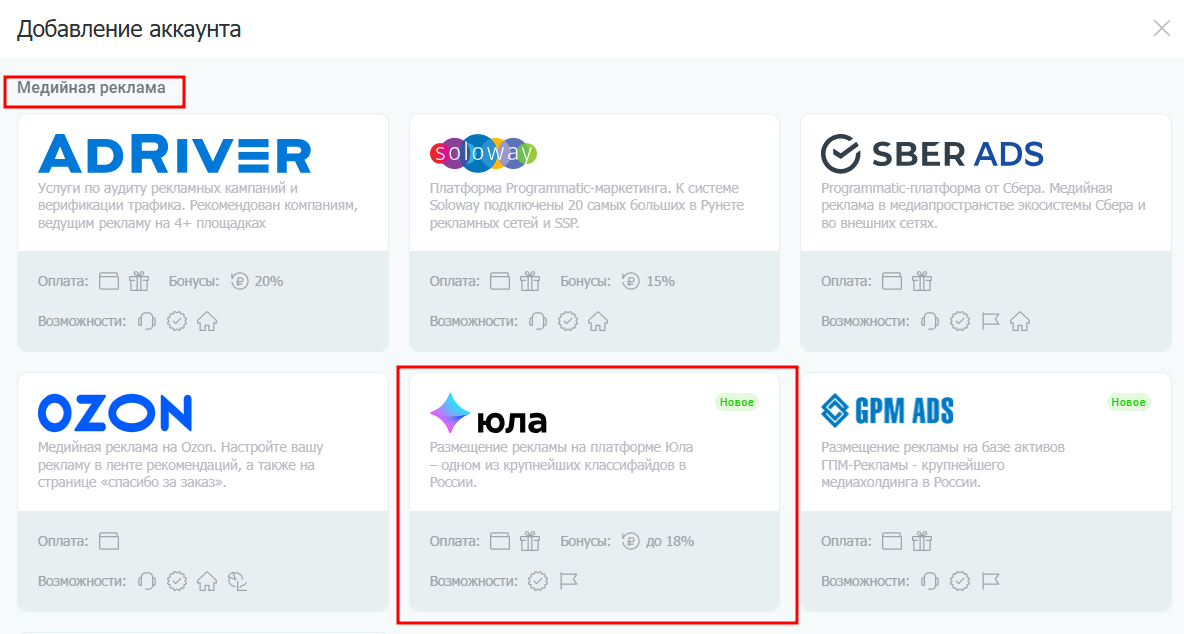
Task: Click the gift icon in Soloway card
Action: [x=530, y=282]
